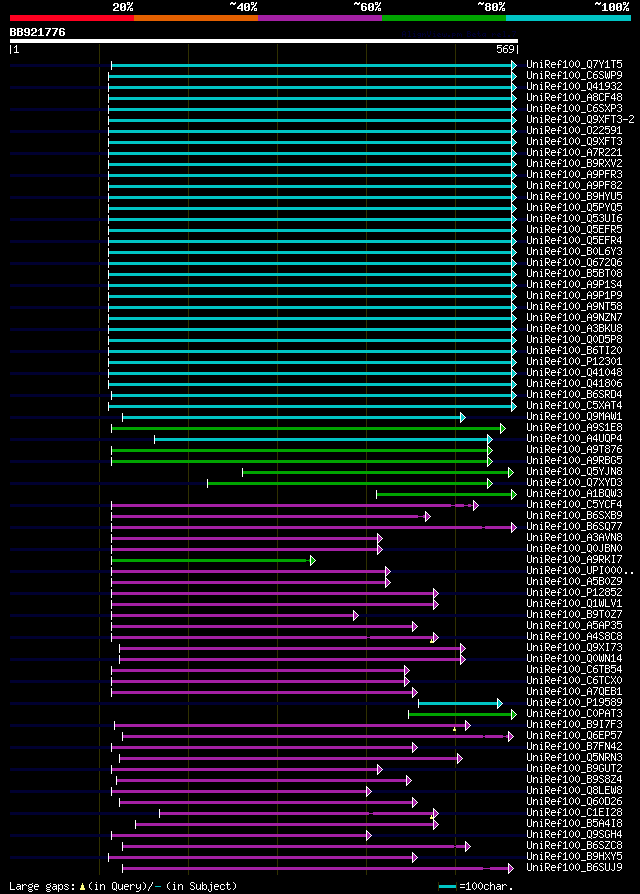
Task: Select the UniRef100_A3BKU8 label
Action: coord(574,329)
